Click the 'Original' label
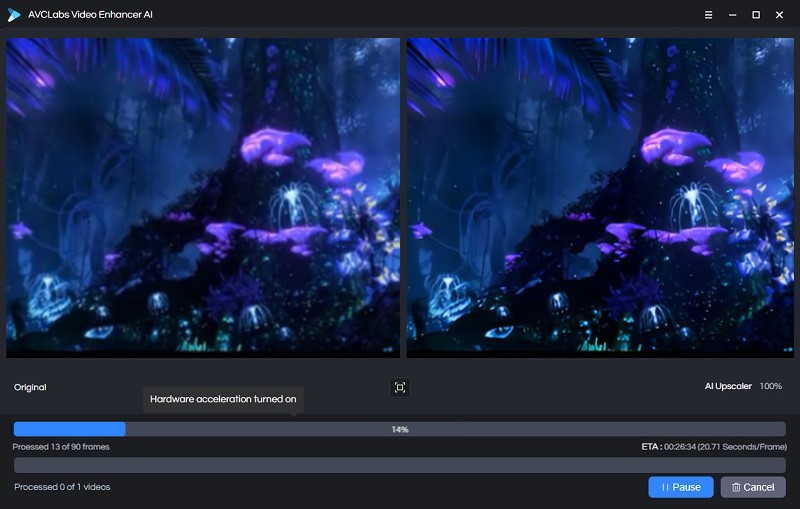The width and height of the screenshot is (800, 509). tap(30, 387)
